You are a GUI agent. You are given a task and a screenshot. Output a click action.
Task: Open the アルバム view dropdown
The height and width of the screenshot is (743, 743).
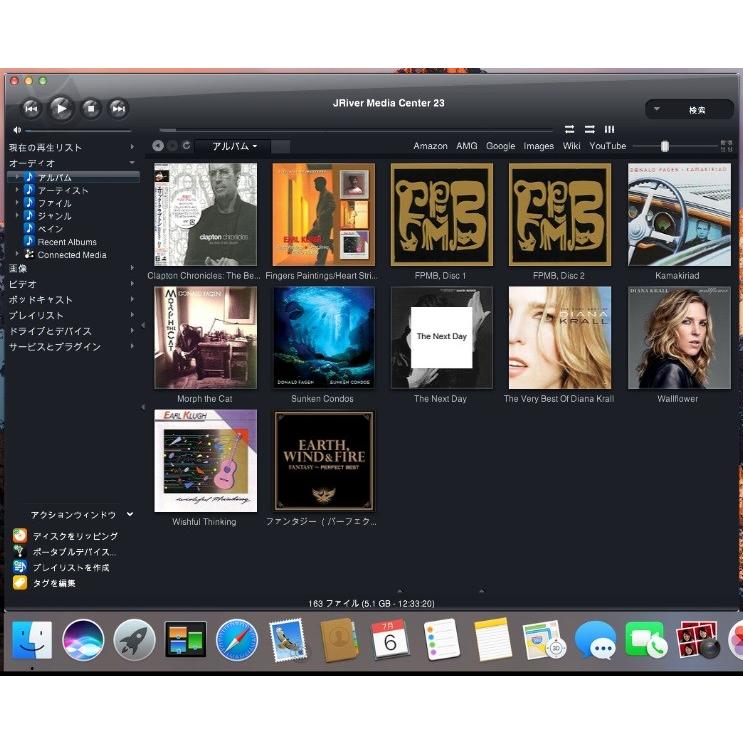point(234,146)
